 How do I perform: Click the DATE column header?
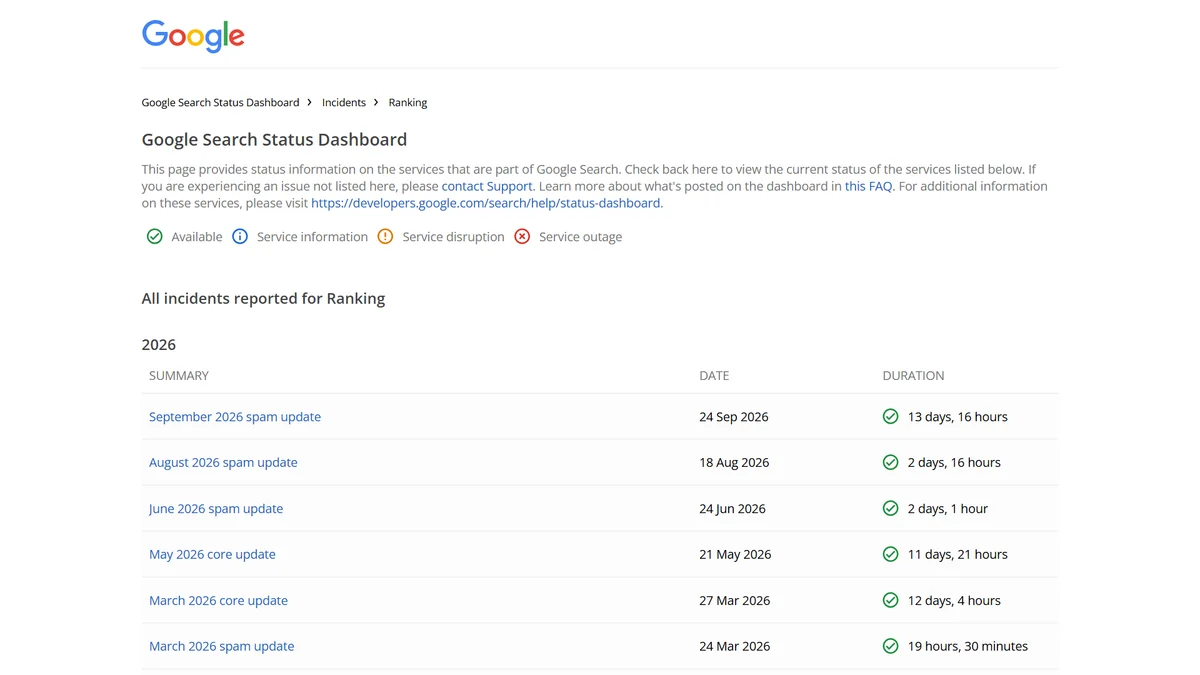(x=714, y=376)
